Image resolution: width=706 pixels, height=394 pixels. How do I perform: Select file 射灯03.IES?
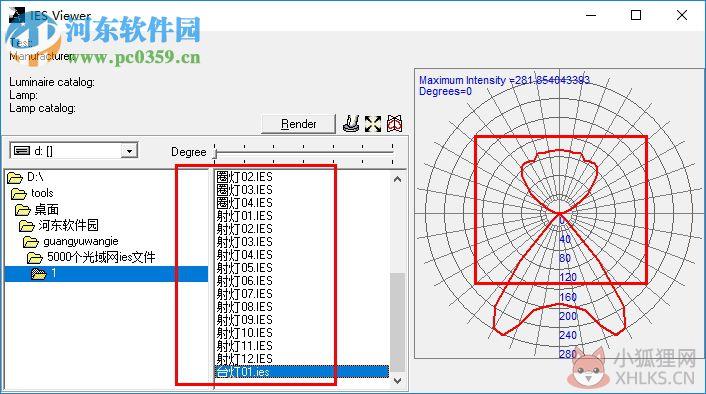point(244,242)
